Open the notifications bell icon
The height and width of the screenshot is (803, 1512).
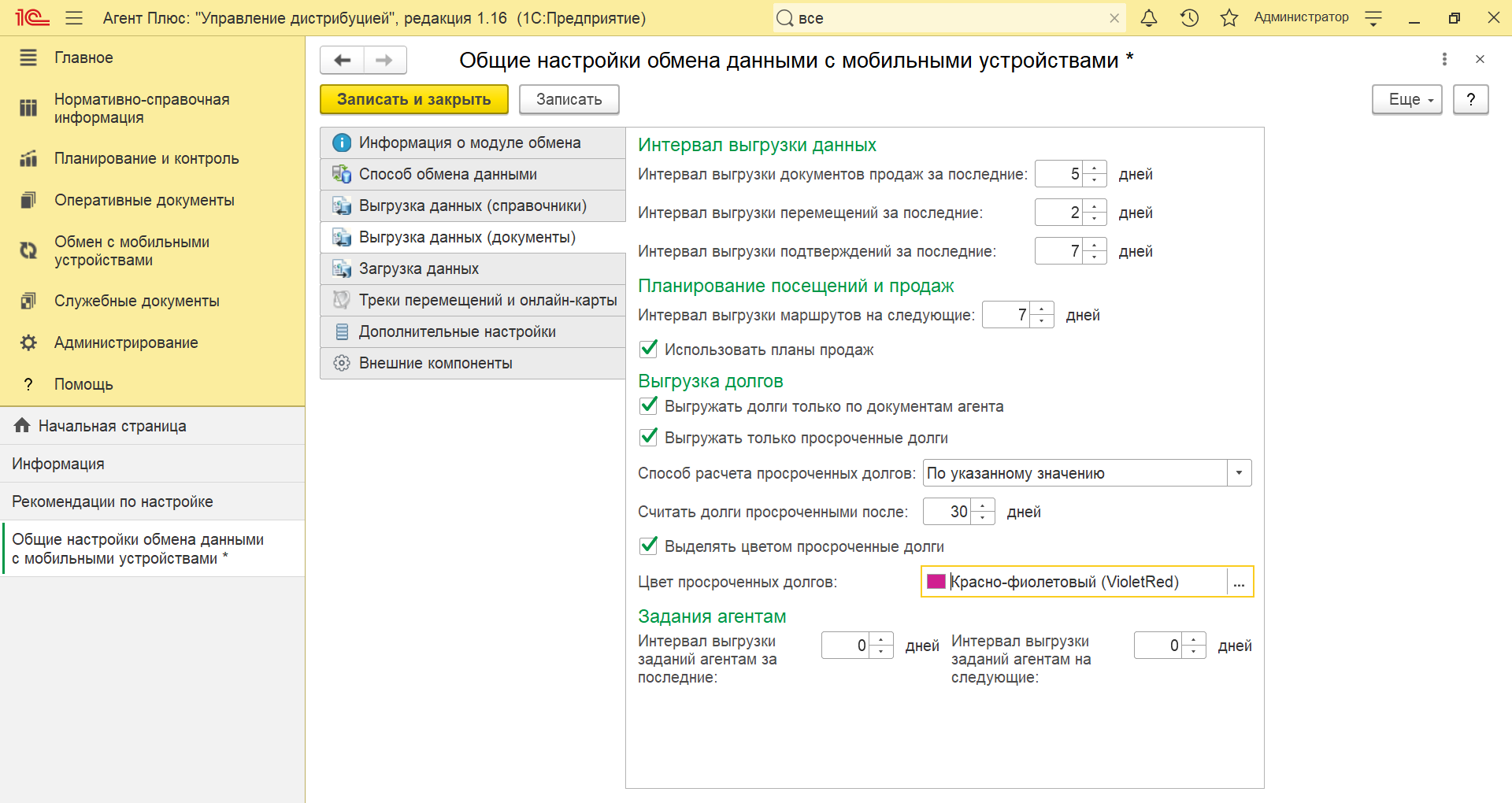(1149, 18)
